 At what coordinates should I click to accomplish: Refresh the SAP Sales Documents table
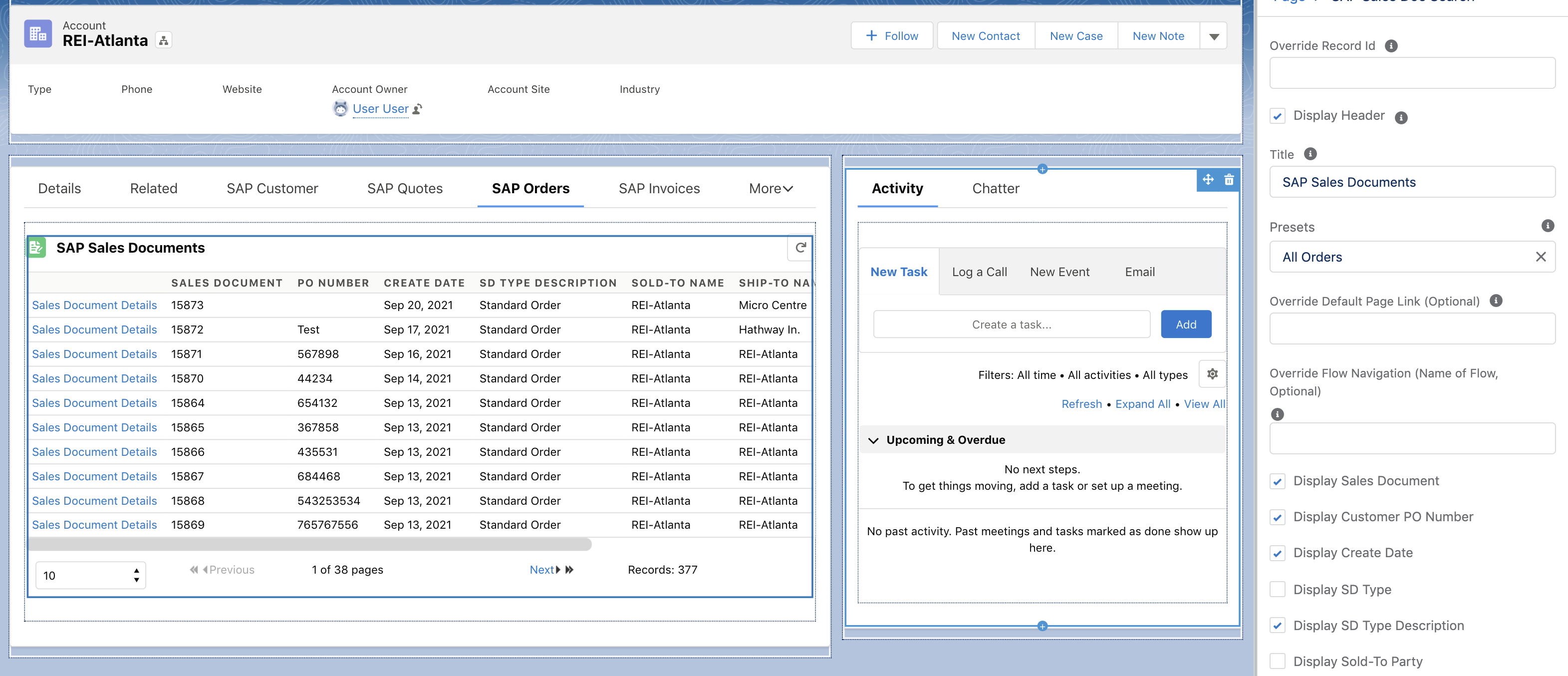click(800, 247)
